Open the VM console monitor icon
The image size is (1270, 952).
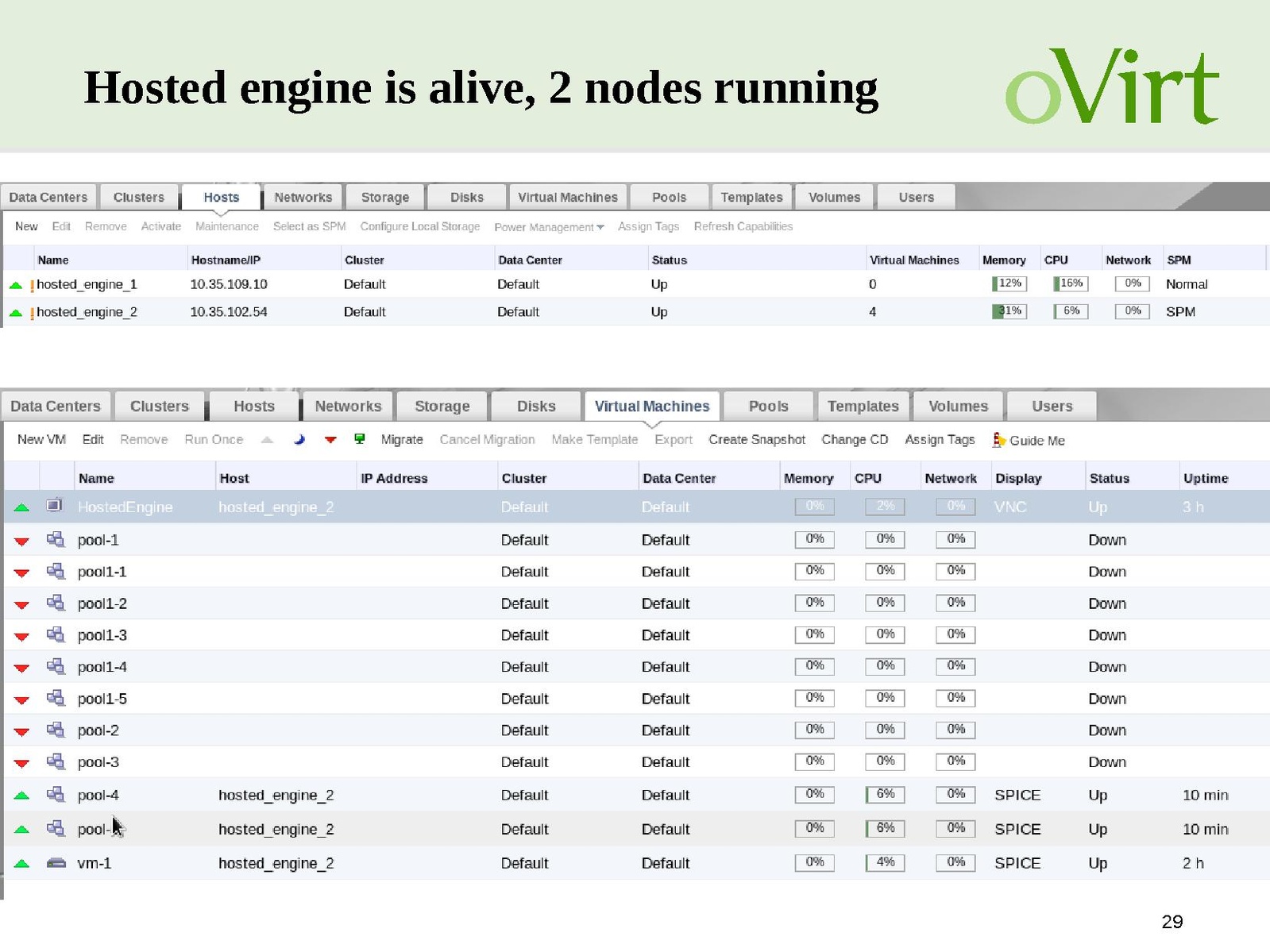360,439
